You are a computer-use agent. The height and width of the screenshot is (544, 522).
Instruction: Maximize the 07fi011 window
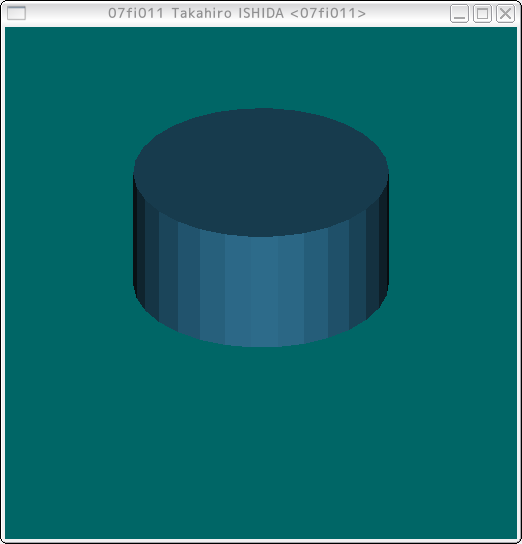482,14
